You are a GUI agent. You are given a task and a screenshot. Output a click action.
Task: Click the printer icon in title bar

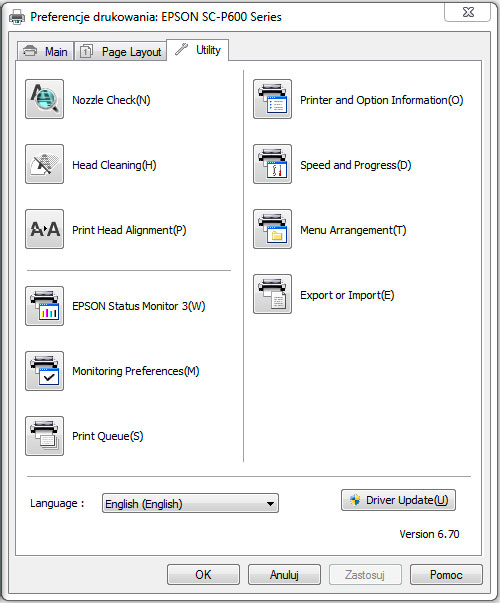[17, 17]
